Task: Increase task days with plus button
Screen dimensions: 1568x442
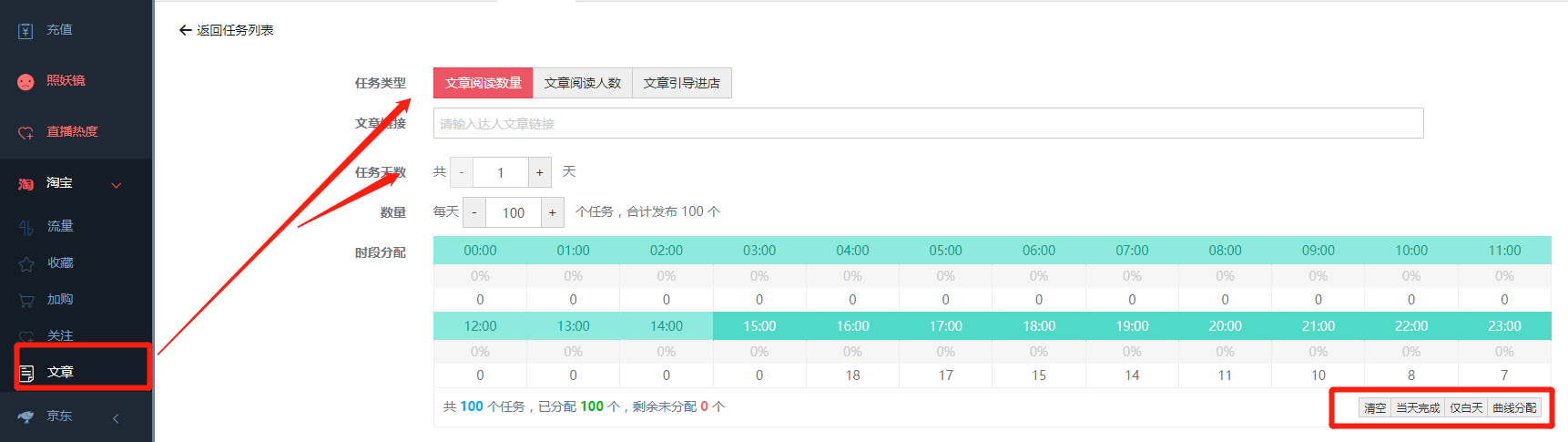Action: click(540, 172)
